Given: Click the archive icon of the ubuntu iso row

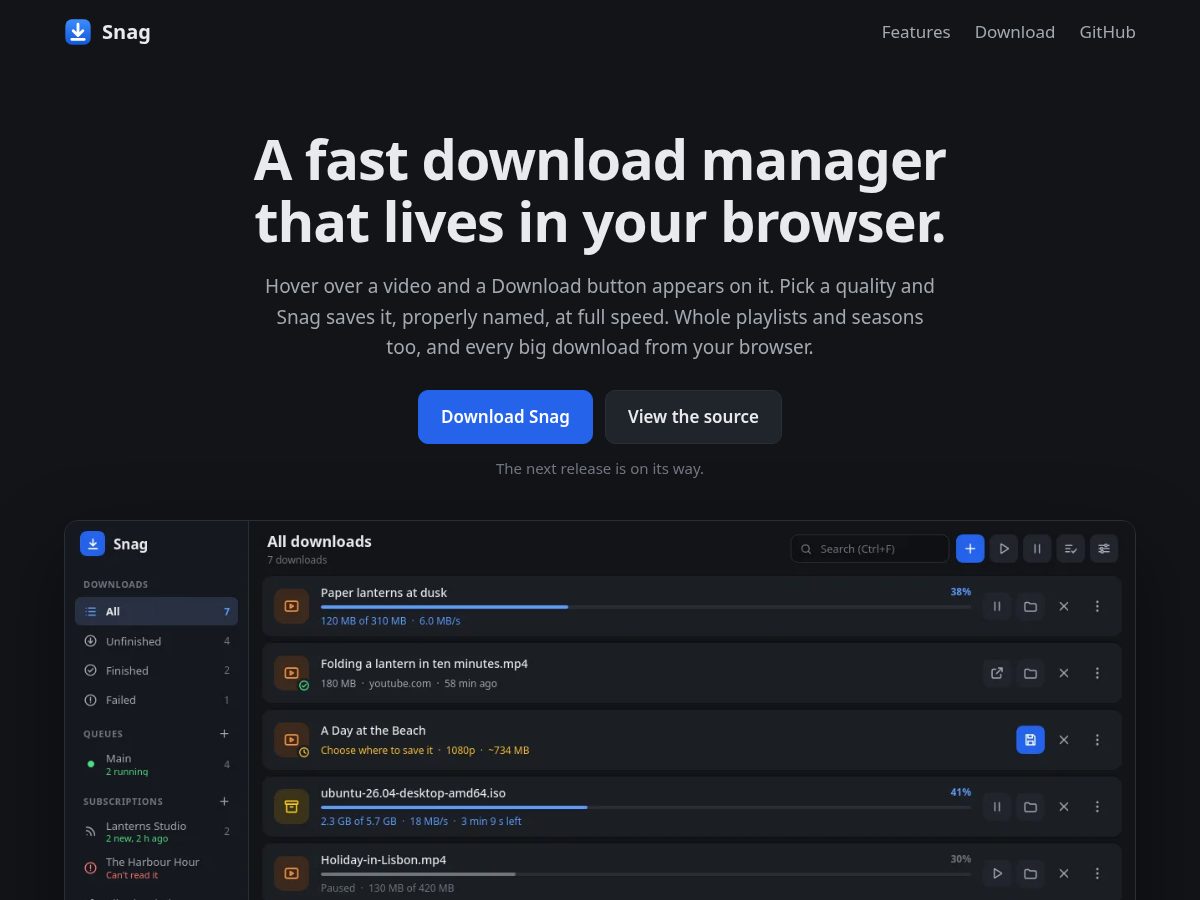Looking at the screenshot, I should (291, 807).
